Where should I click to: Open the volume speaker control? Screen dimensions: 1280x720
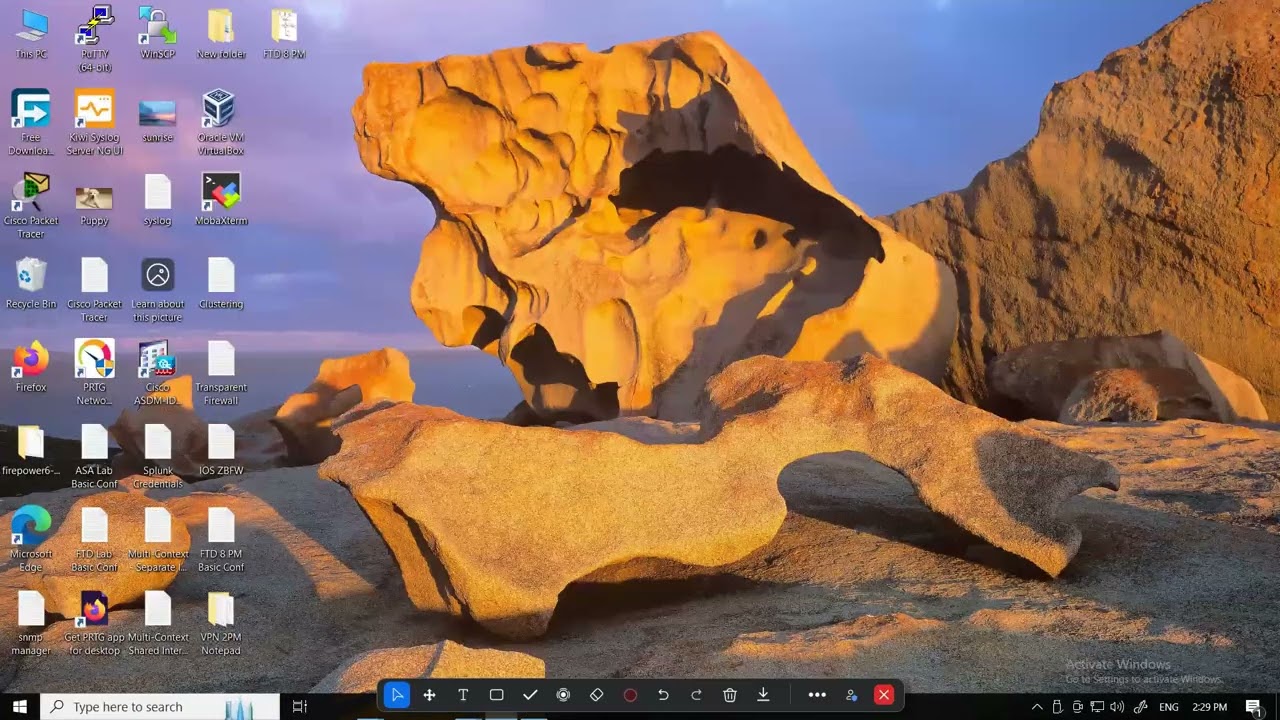[x=1117, y=707]
